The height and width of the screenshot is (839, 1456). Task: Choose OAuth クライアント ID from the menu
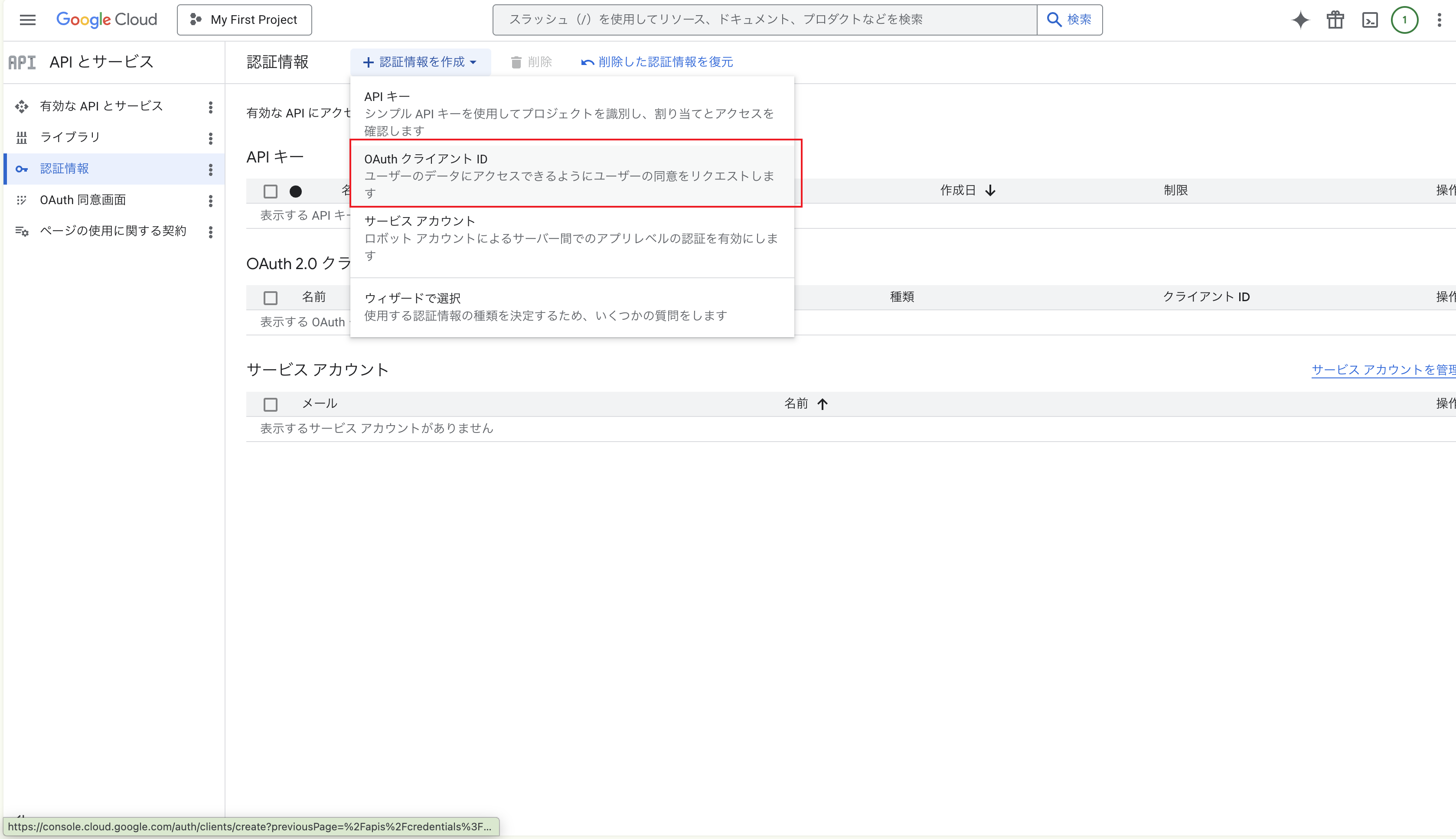click(572, 175)
